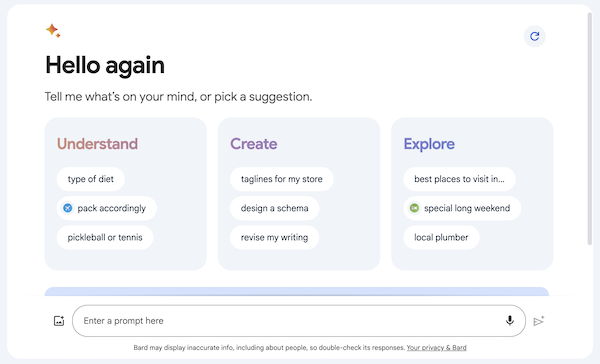Pick the local plumber suggestion
This screenshot has height=364, width=600.
[x=441, y=237]
